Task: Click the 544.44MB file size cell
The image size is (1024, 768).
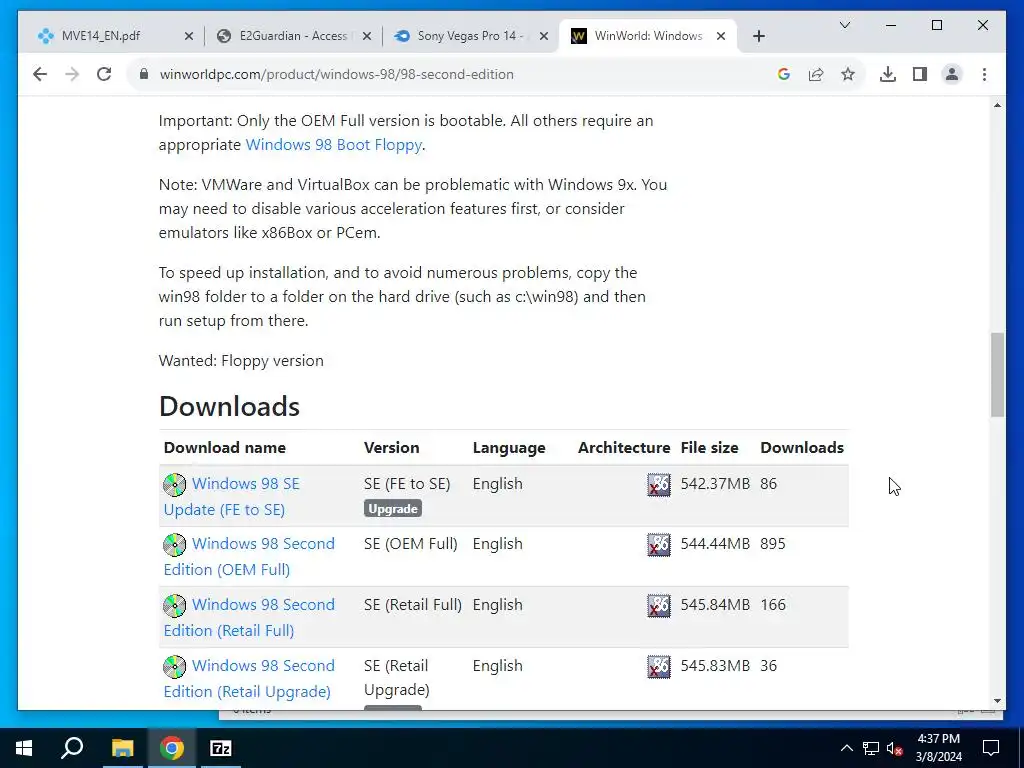Action: [715, 544]
